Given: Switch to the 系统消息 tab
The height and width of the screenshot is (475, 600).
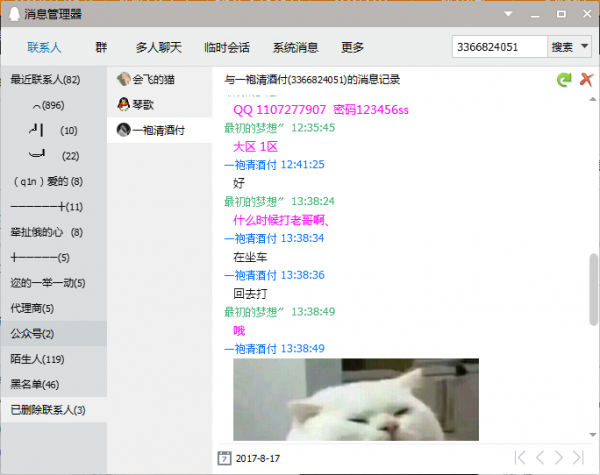Looking at the screenshot, I should 295,47.
